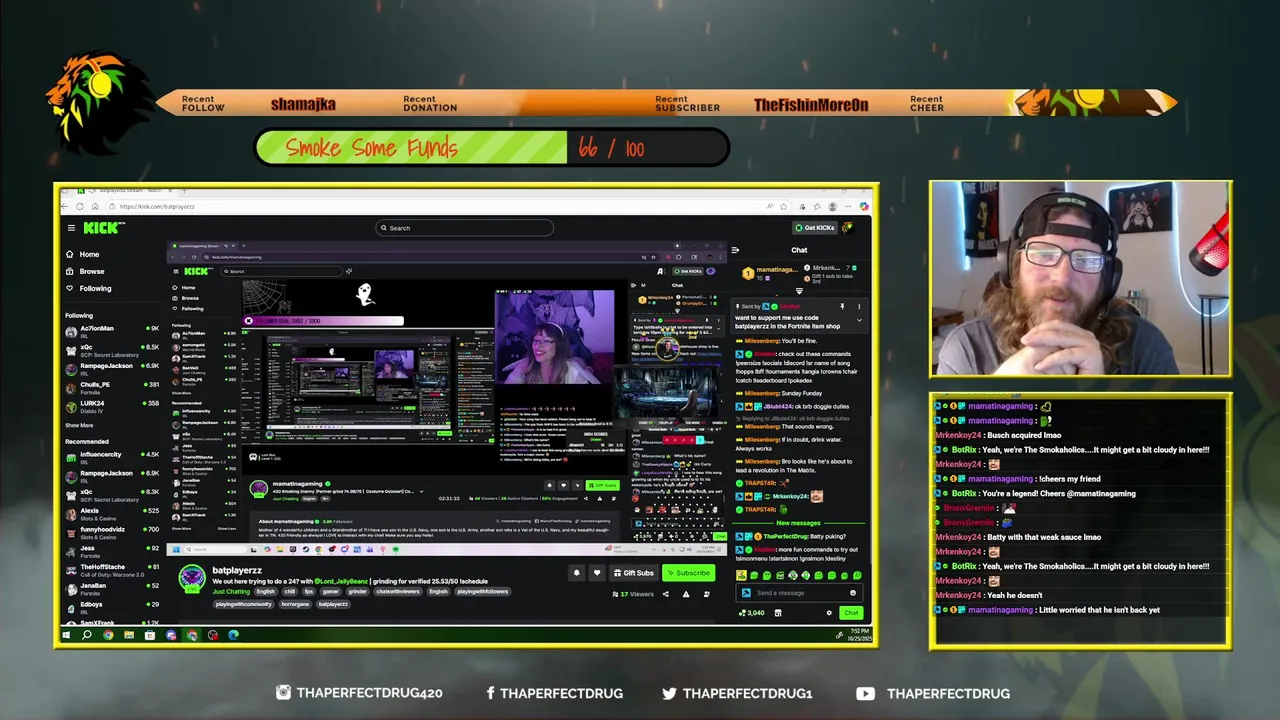Send message with green Chat button
The height and width of the screenshot is (720, 1280).
pos(851,613)
